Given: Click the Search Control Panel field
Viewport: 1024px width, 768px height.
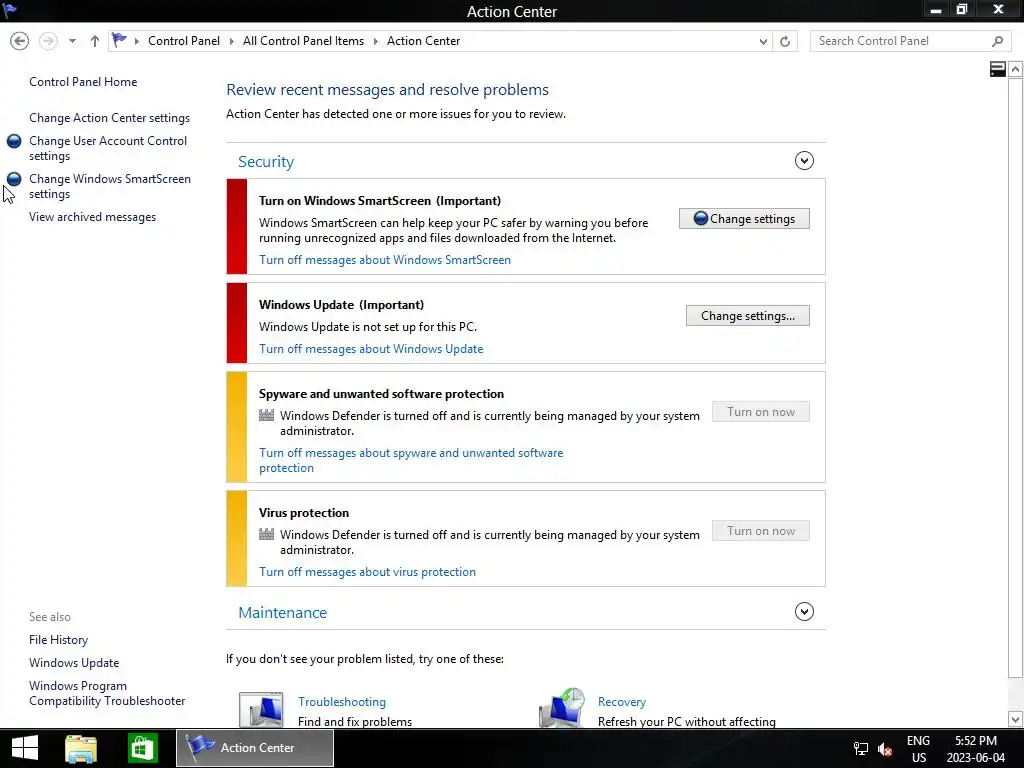Looking at the screenshot, I should click(908, 41).
